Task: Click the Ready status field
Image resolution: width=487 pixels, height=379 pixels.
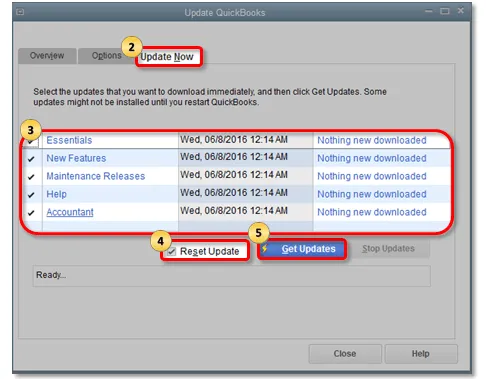Action: pyautogui.click(x=232, y=276)
